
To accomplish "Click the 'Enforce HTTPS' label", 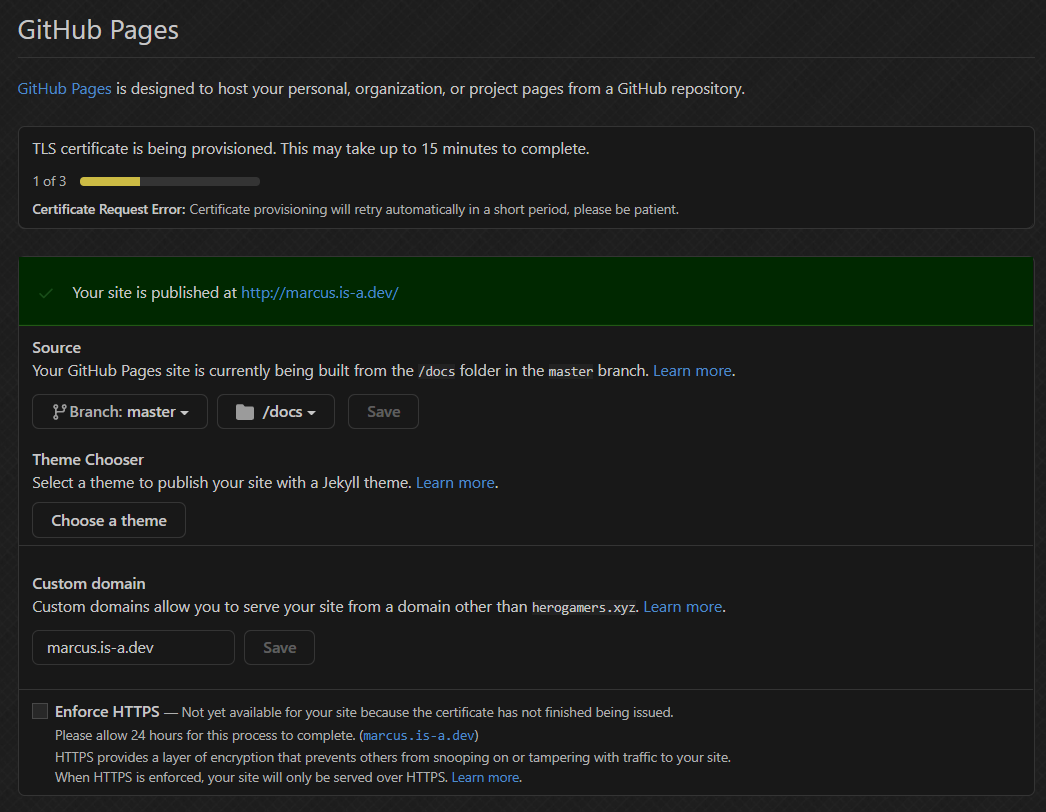I will point(107,712).
